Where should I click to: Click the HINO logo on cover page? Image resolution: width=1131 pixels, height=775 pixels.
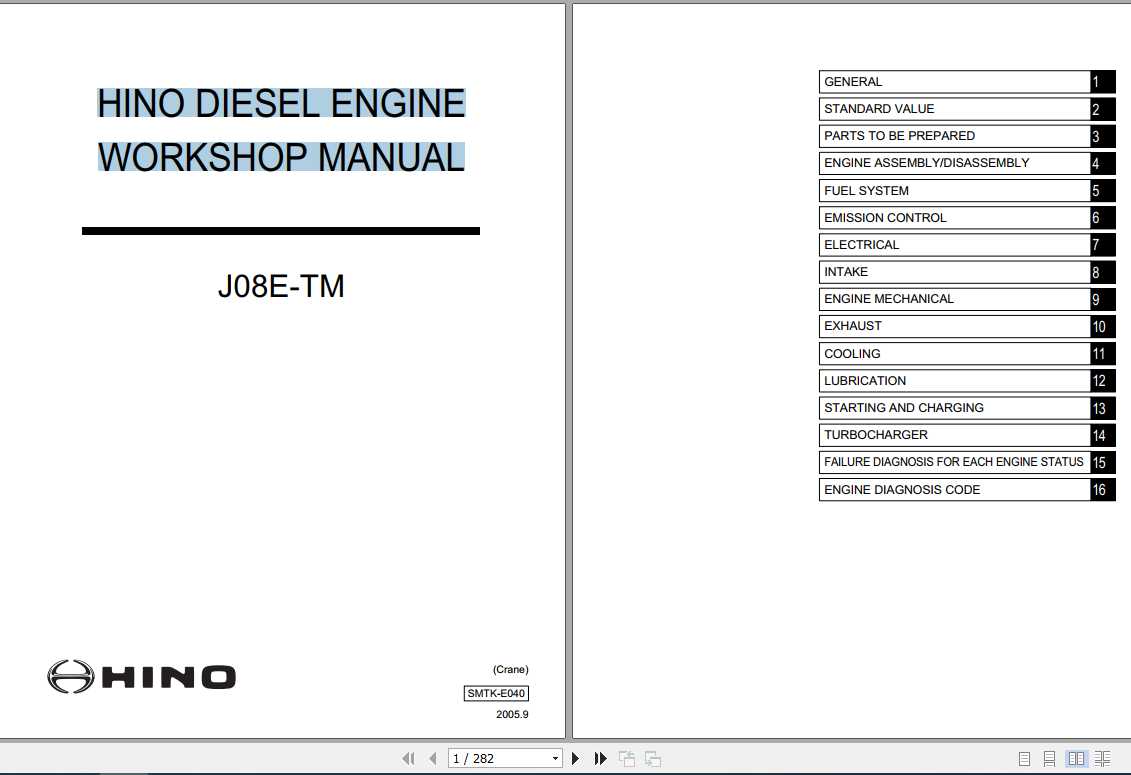(x=141, y=677)
